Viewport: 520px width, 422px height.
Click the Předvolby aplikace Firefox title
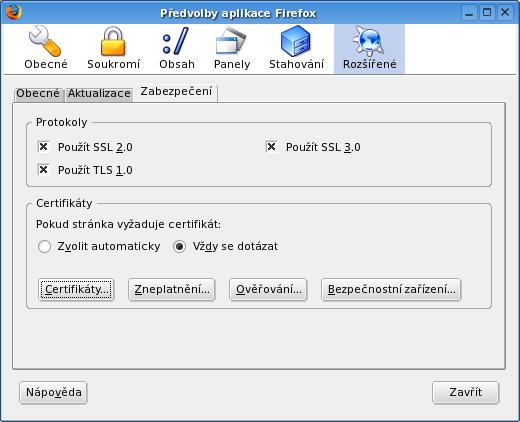tap(238, 13)
